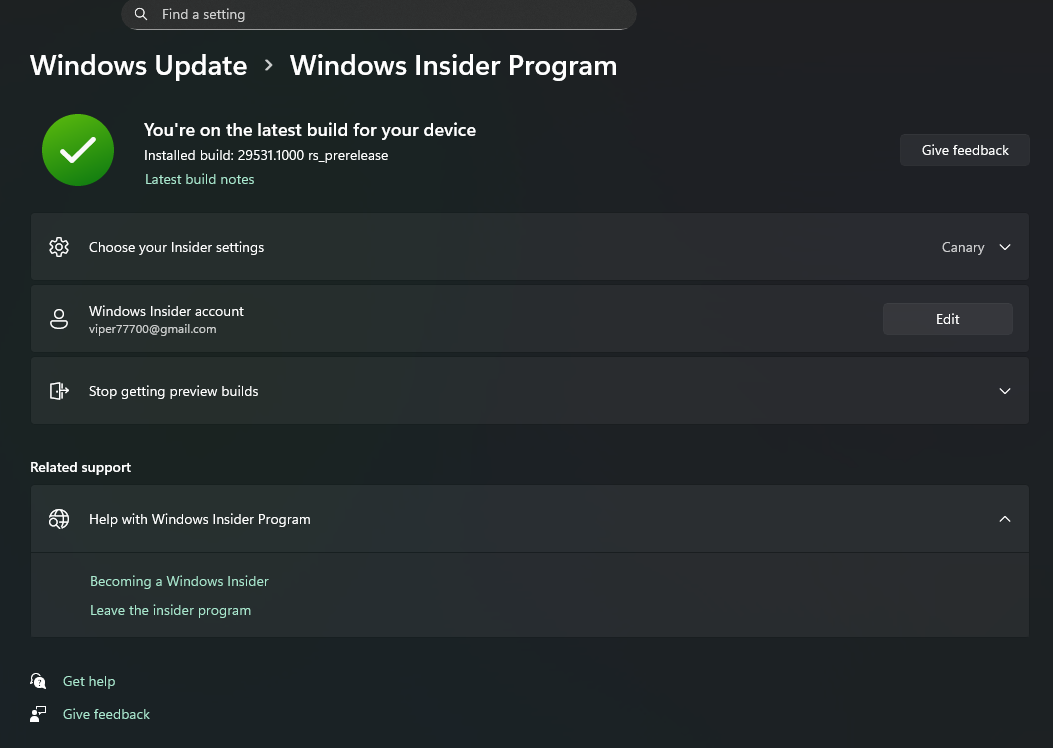Collapse Help with Windows Insider Program
The image size is (1053, 748).
[529, 519]
